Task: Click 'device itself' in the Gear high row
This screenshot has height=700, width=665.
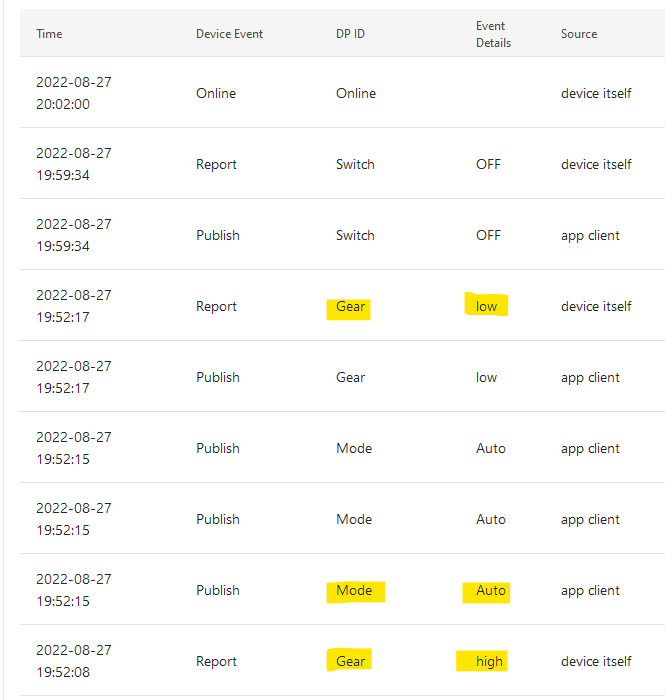Action: 596,661
